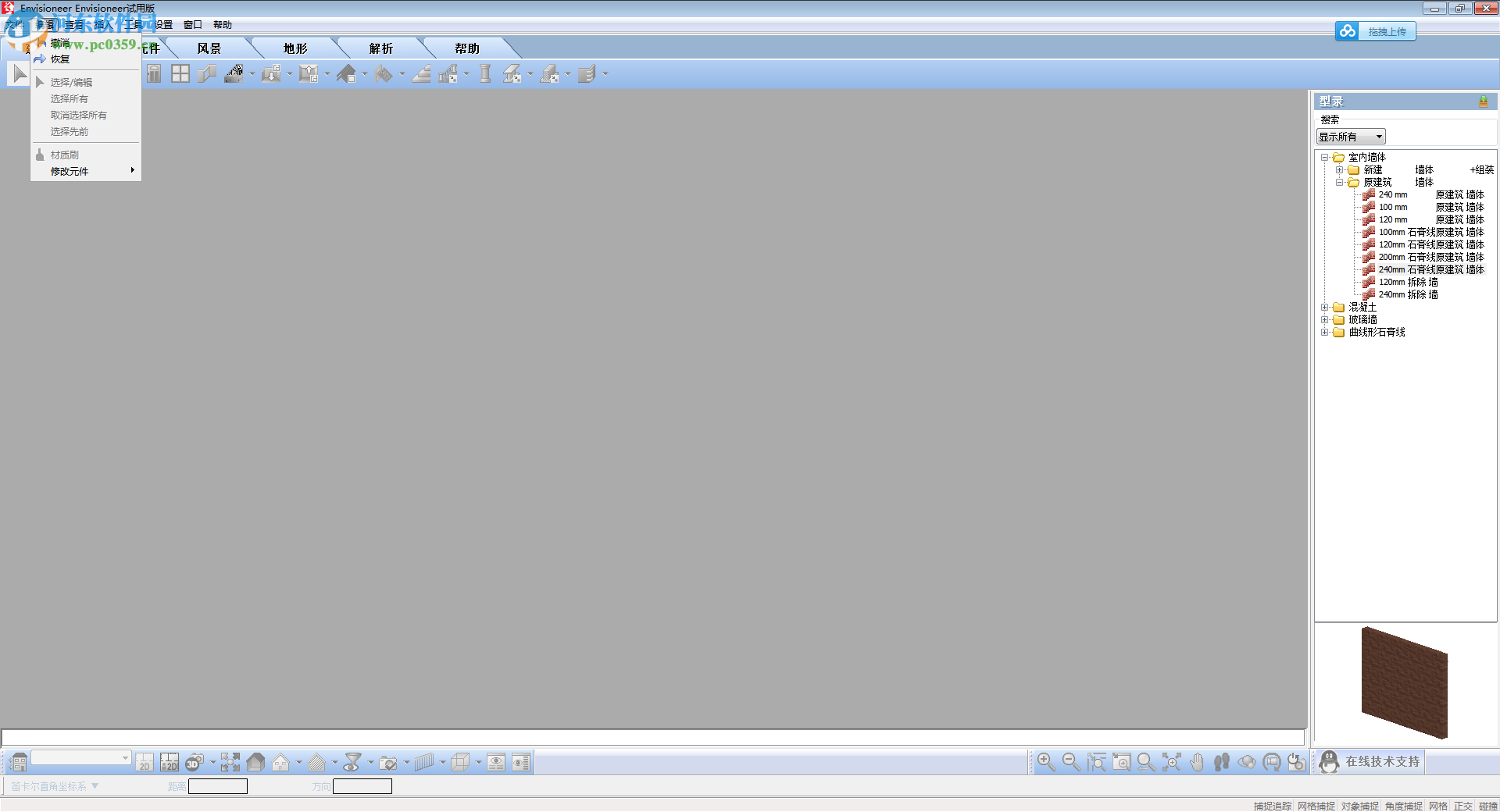Screen dimensions: 1500x812
Task: Open the 修改元件 submenu
Action: click(86, 171)
